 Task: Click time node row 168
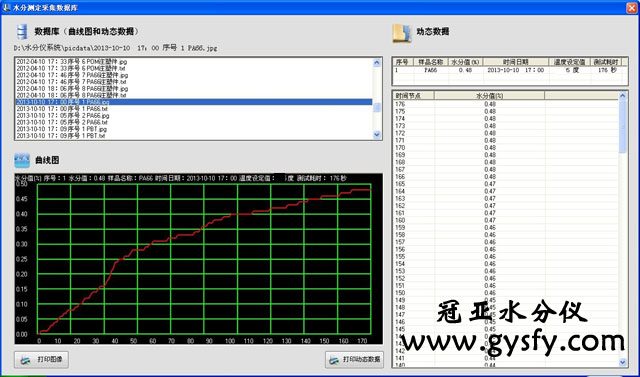click(506, 162)
